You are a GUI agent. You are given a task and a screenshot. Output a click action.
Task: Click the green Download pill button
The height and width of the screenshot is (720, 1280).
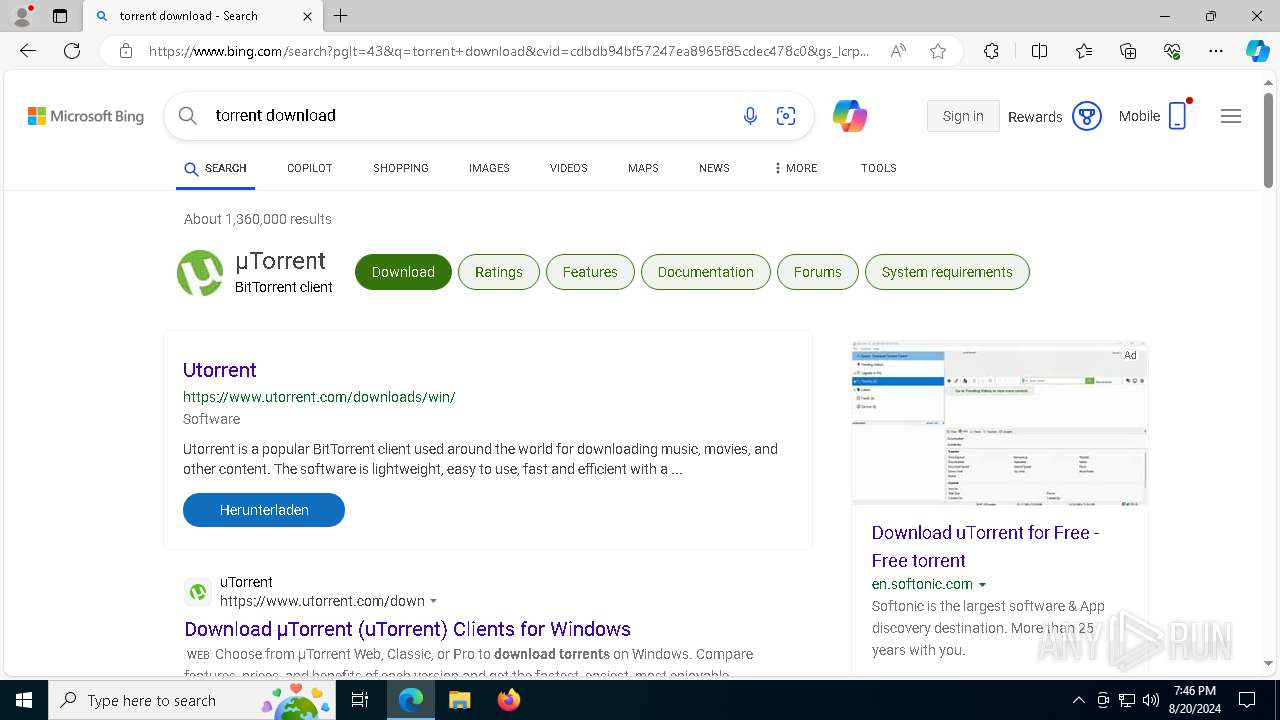click(x=403, y=272)
